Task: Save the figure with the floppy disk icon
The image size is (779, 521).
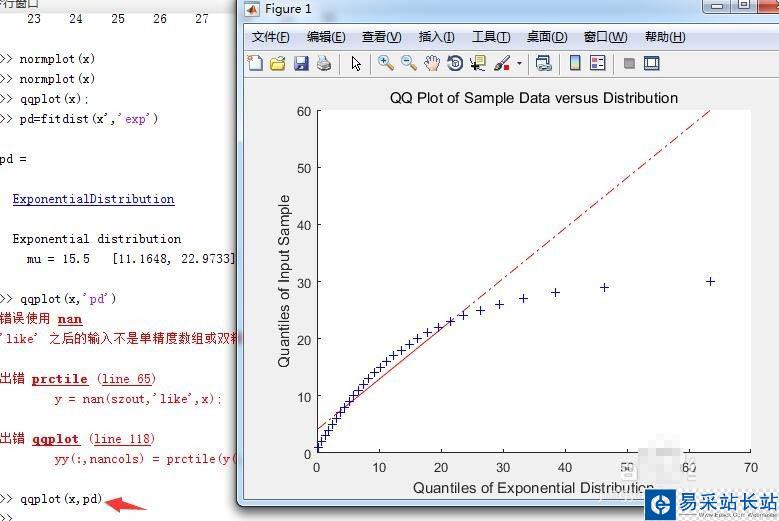Action: 301,64
